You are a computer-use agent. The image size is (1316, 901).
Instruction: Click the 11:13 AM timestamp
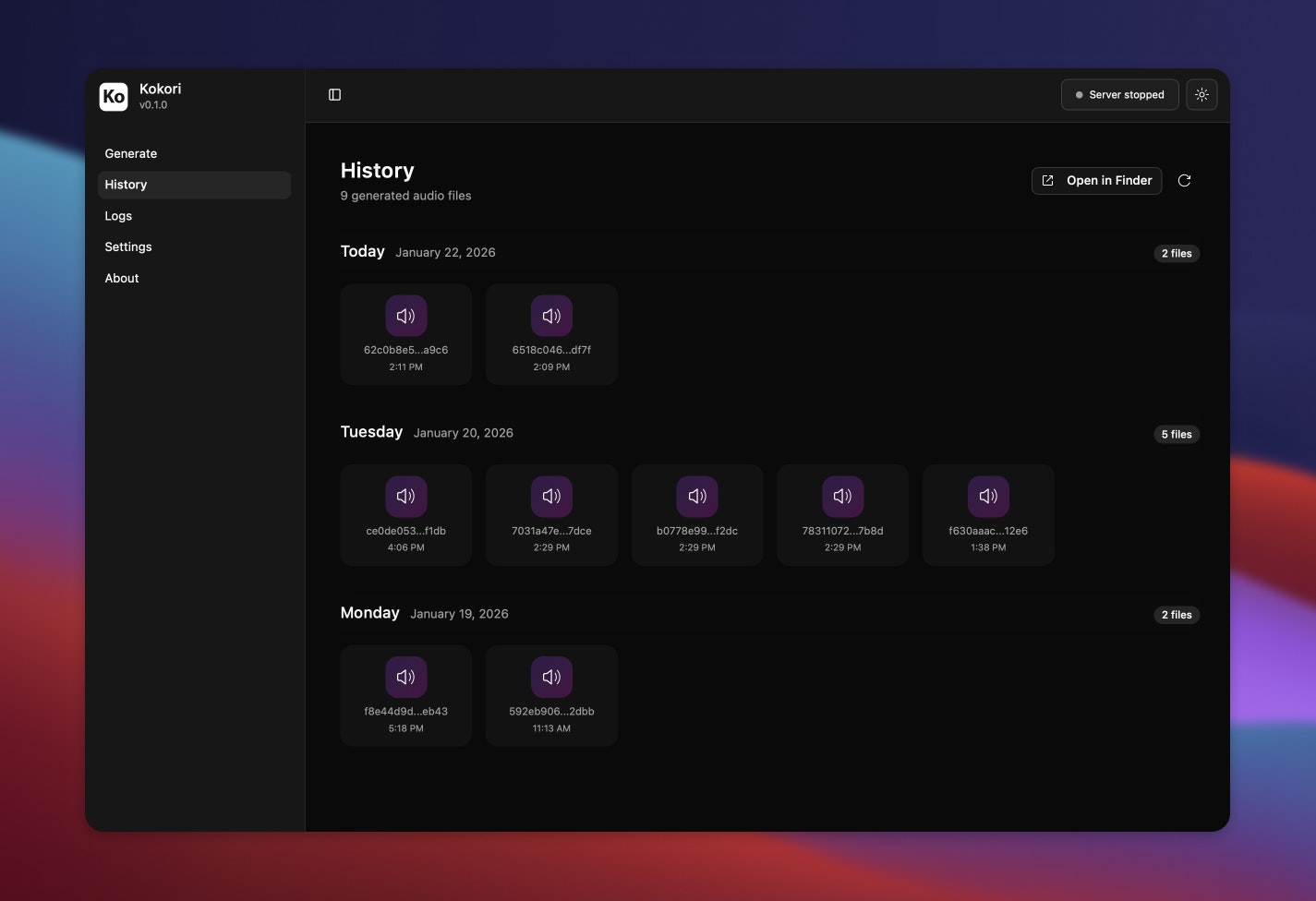(551, 728)
